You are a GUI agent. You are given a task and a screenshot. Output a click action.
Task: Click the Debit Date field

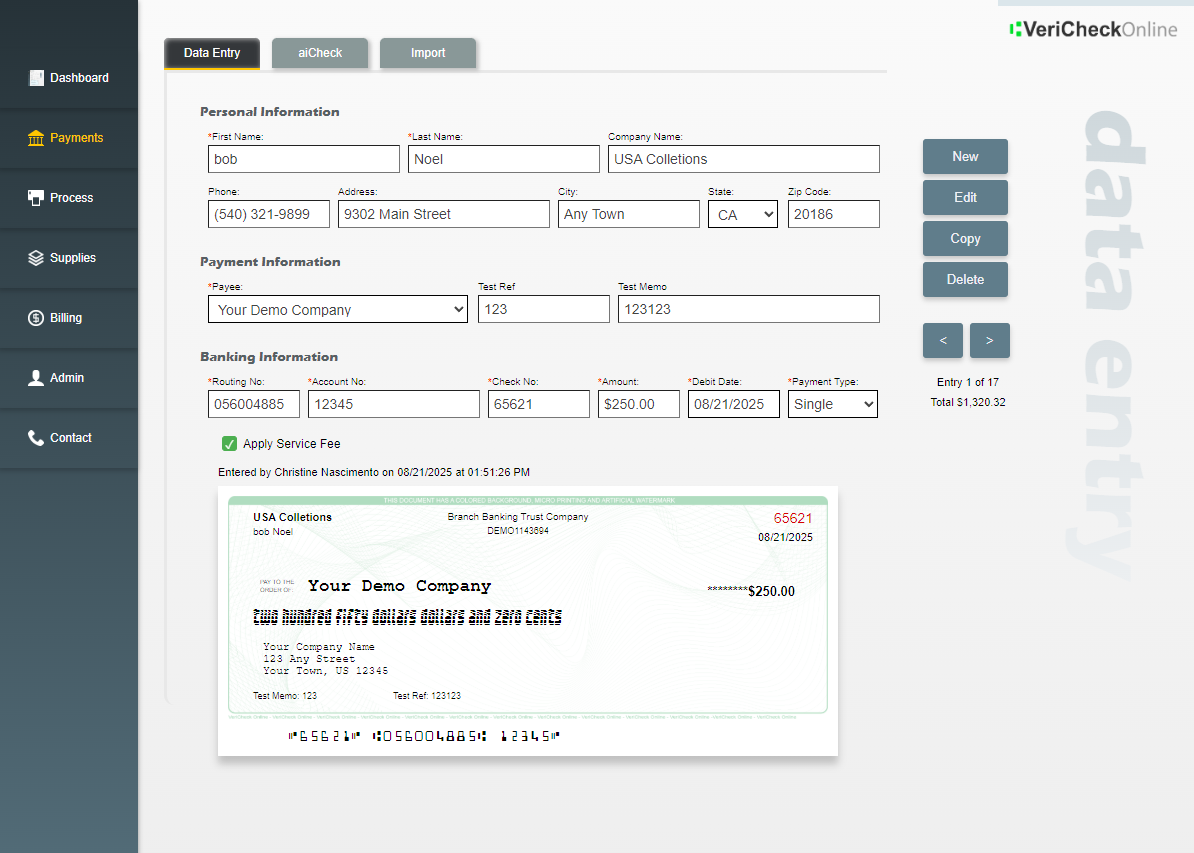click(733, 404)
